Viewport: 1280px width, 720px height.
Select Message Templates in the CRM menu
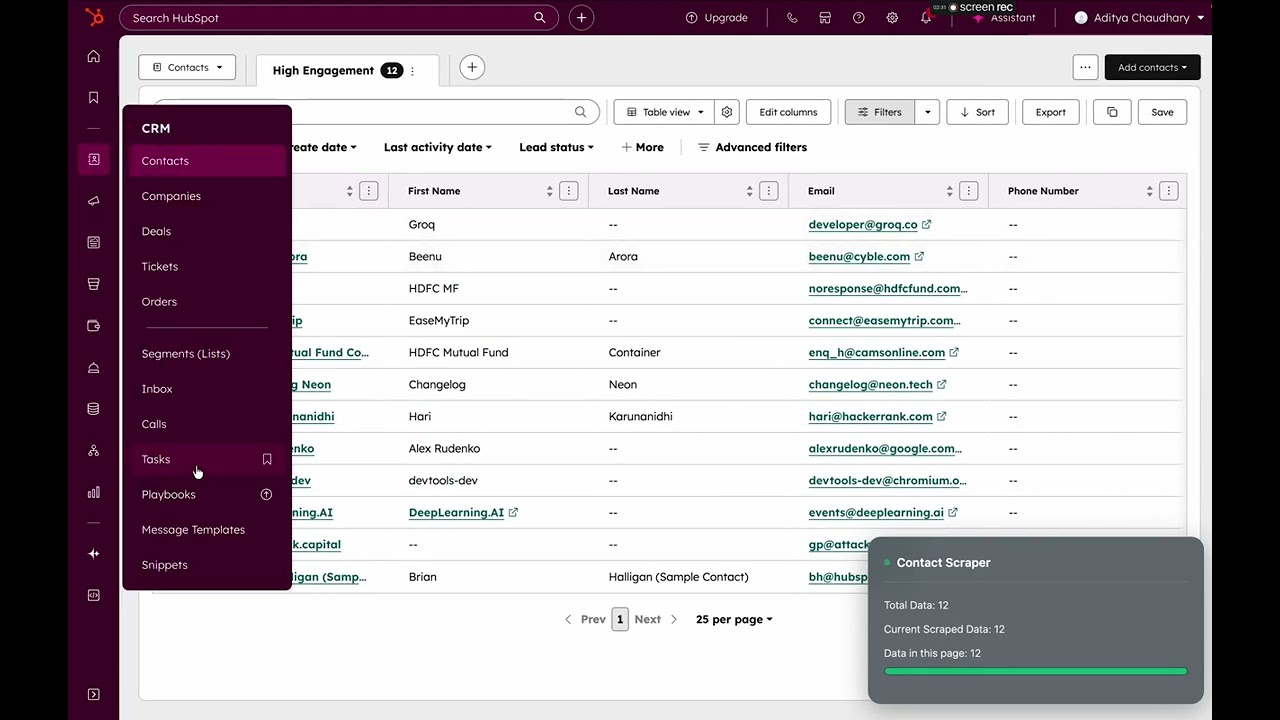206,529
